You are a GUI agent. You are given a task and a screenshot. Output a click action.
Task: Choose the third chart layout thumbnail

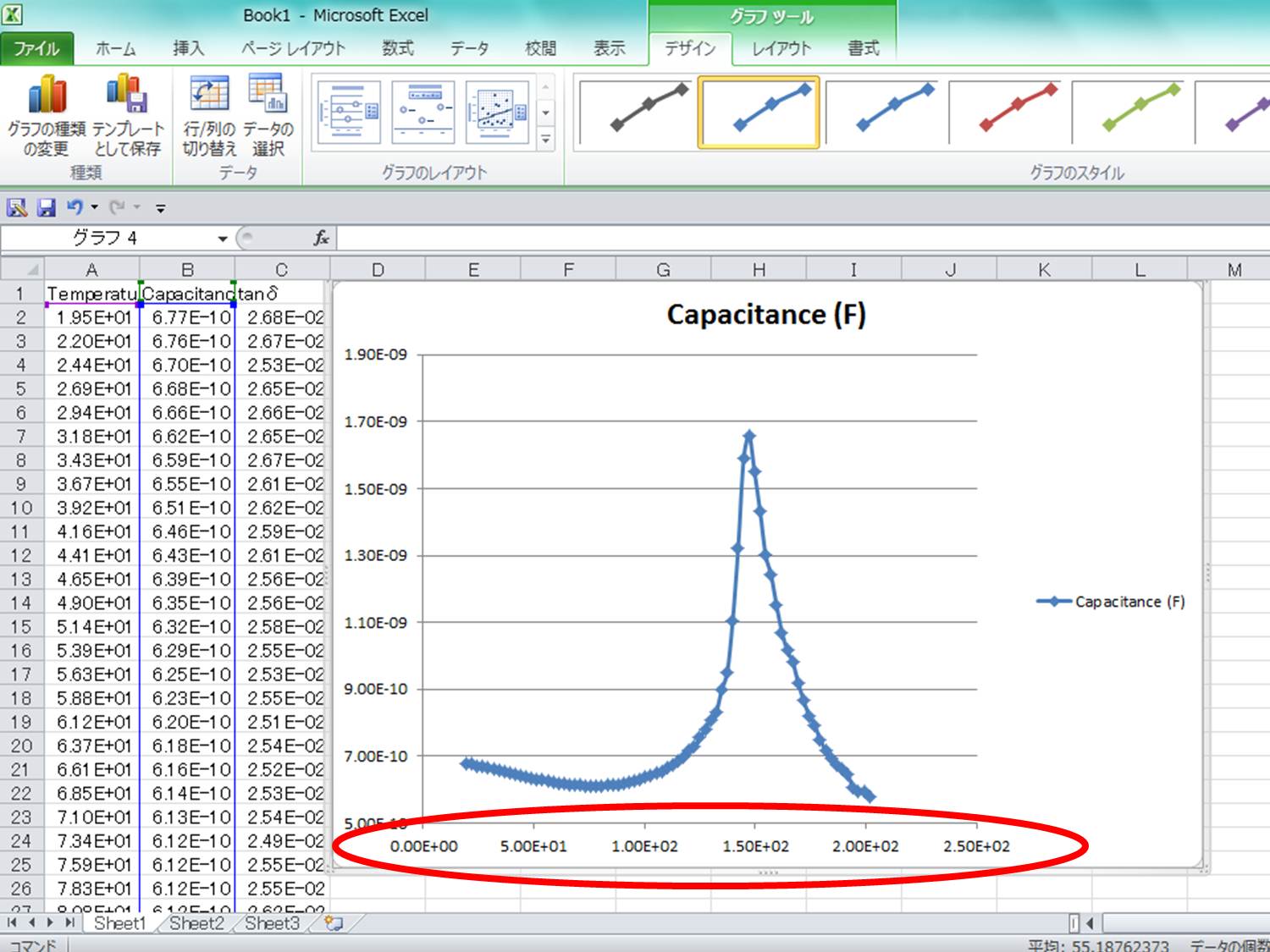click(498, 113)
